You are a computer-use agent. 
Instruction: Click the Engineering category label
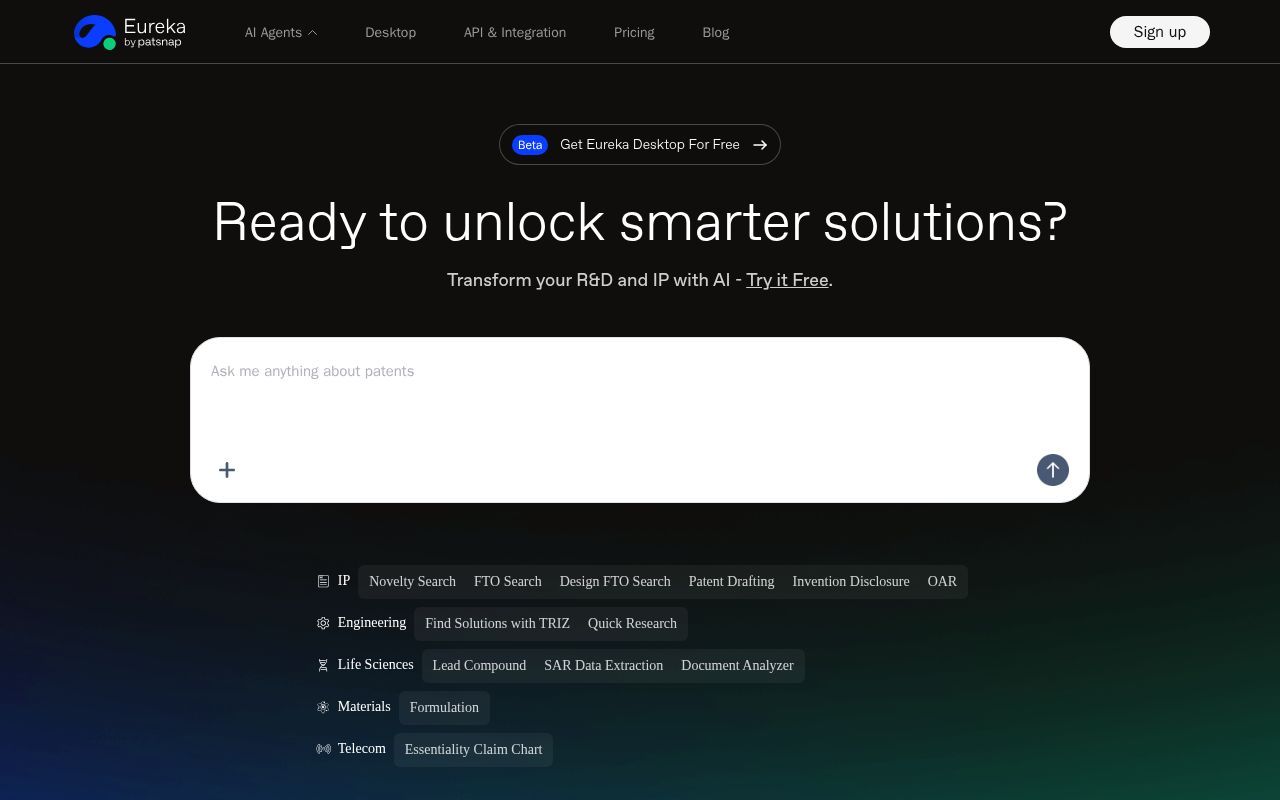pos(372,622)
